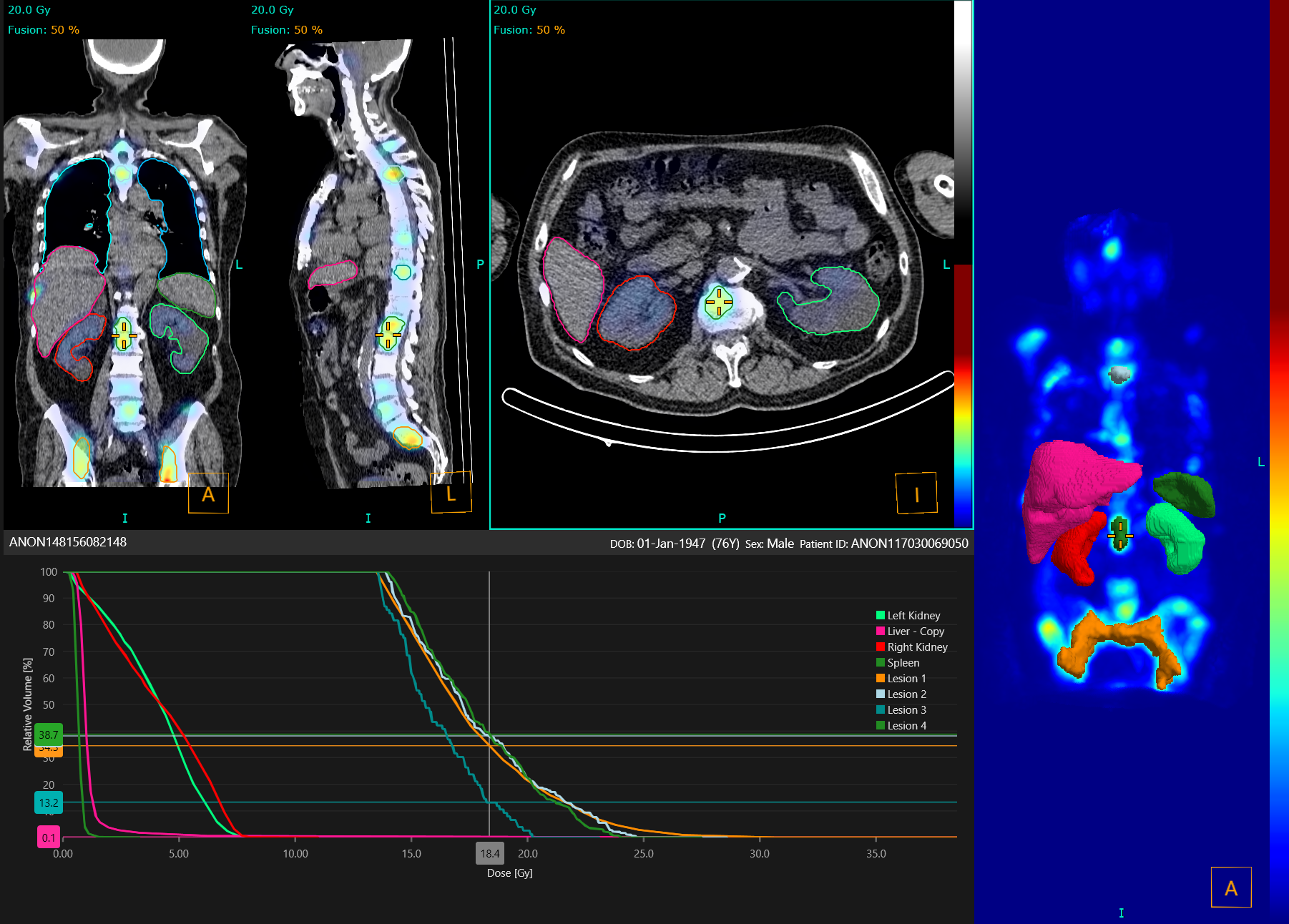The width and height of the screenshot is (1289, 924).
Task: Click the I orientation marker on the axial view
Action: (x=916, y=492)
